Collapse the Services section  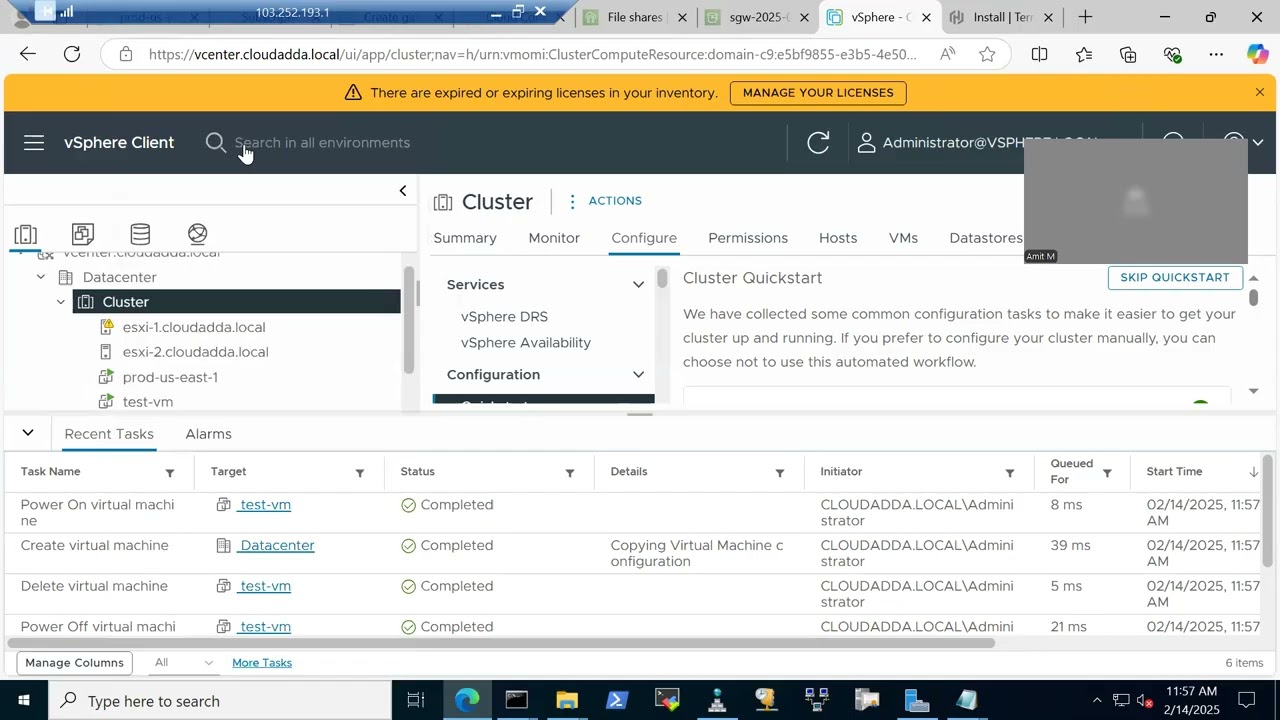pyautogui.click(x=638, y=285)
